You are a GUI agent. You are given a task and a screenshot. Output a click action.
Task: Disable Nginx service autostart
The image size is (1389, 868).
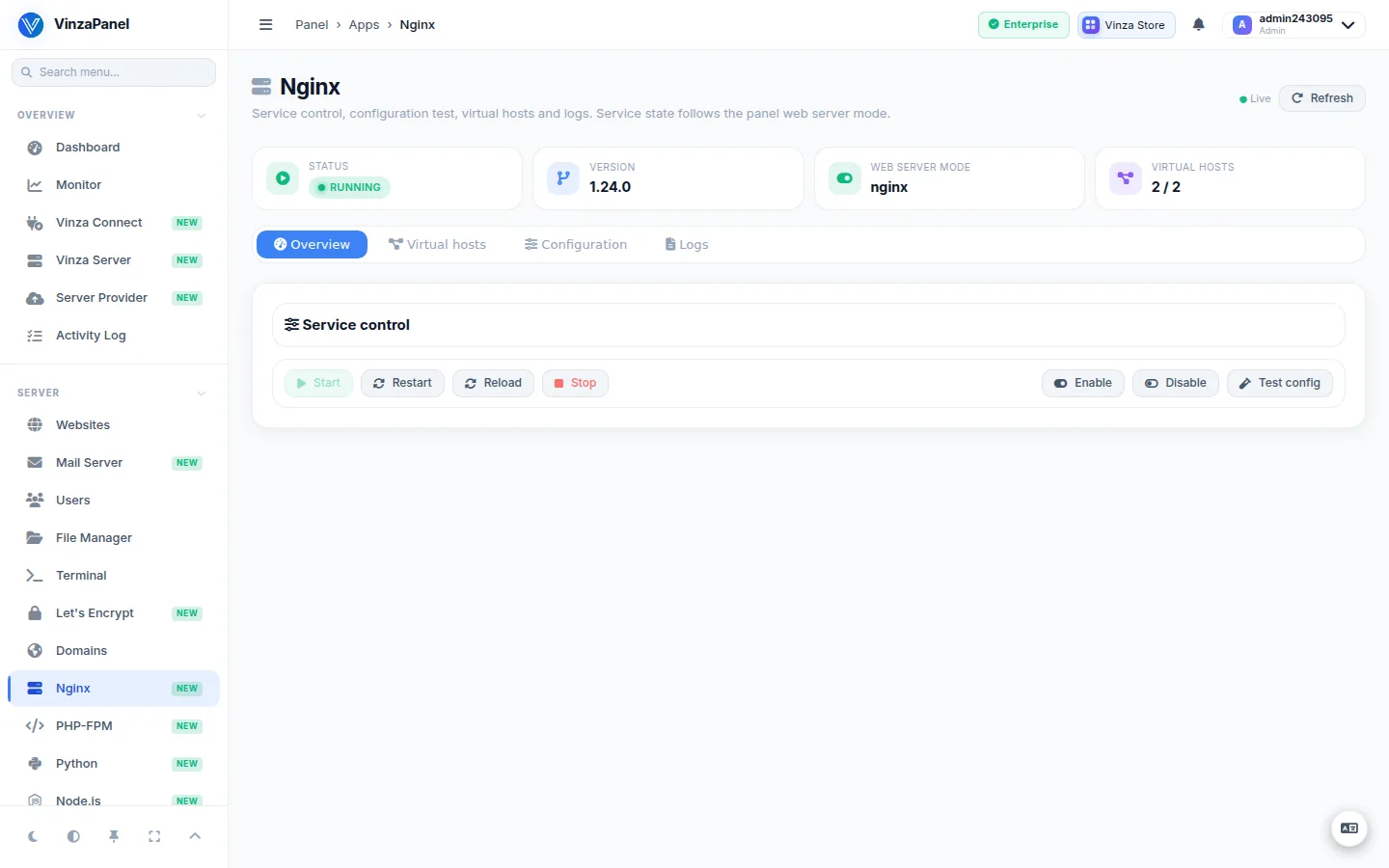click(1175, 383)
